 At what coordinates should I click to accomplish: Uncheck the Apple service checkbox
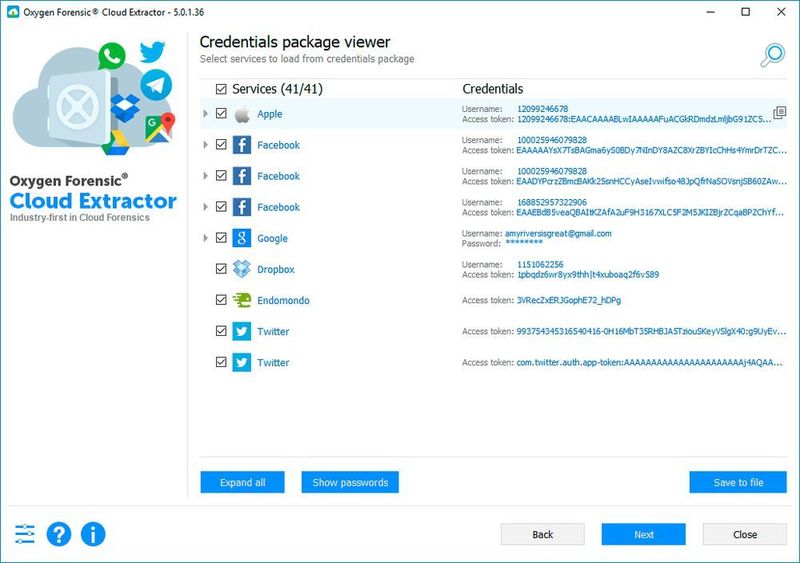pos(221,113)
